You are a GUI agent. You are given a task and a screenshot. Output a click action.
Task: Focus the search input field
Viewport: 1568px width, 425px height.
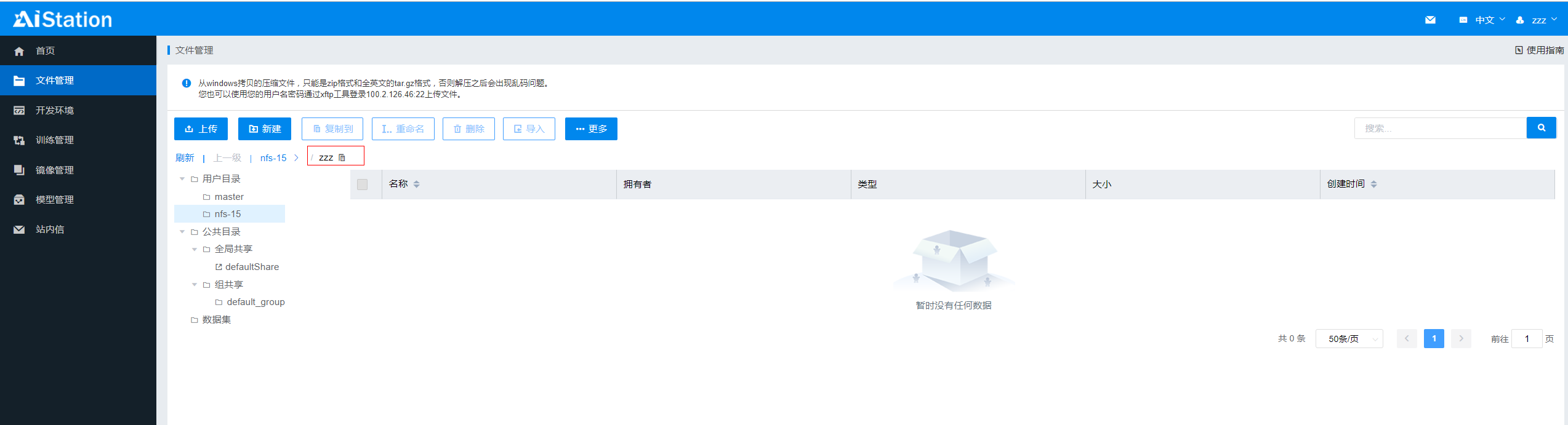pos(1439,129)
